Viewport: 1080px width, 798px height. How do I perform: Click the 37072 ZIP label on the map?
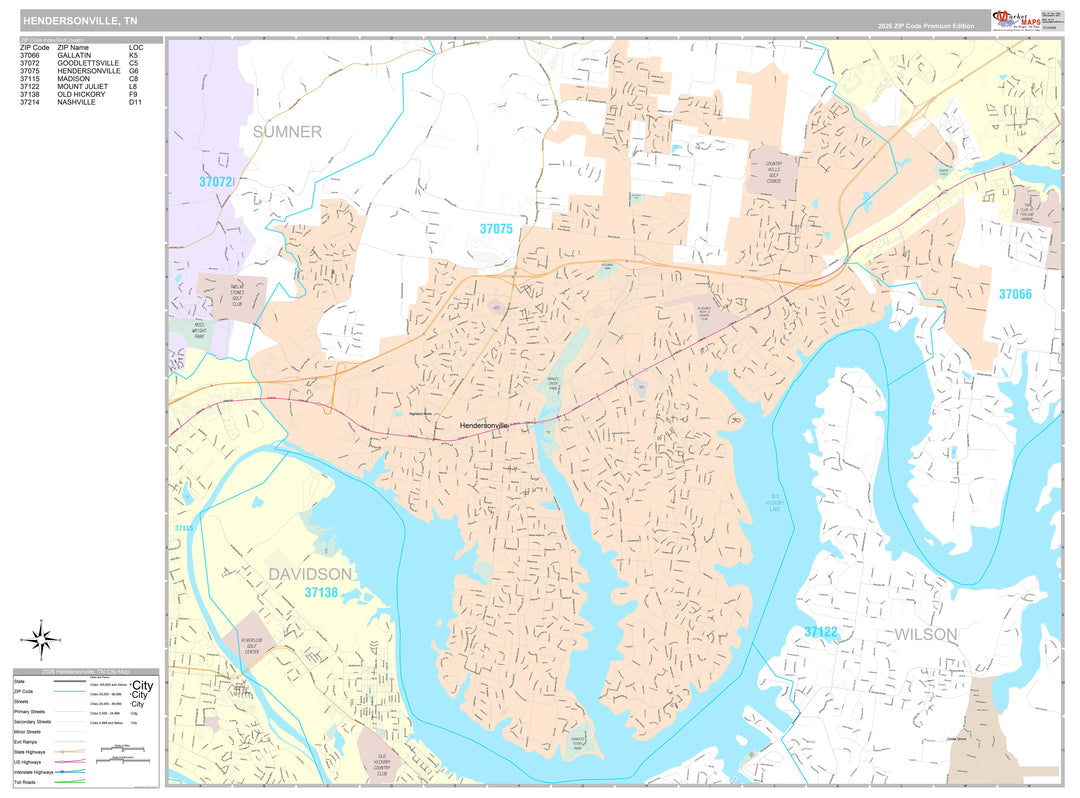216,182
